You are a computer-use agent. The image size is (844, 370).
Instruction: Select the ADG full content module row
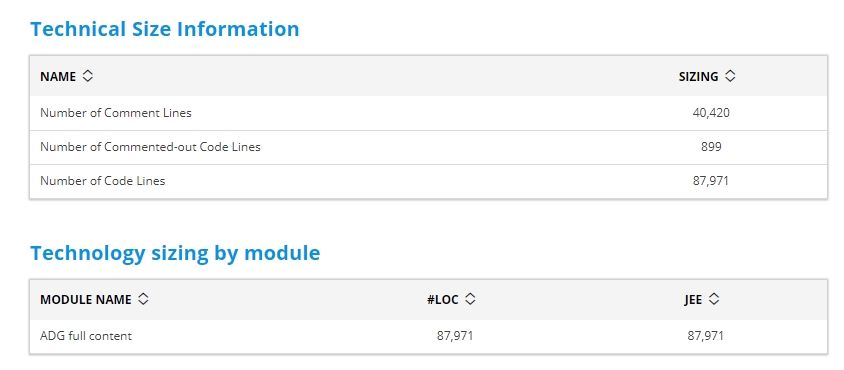(x=428, y=336)
